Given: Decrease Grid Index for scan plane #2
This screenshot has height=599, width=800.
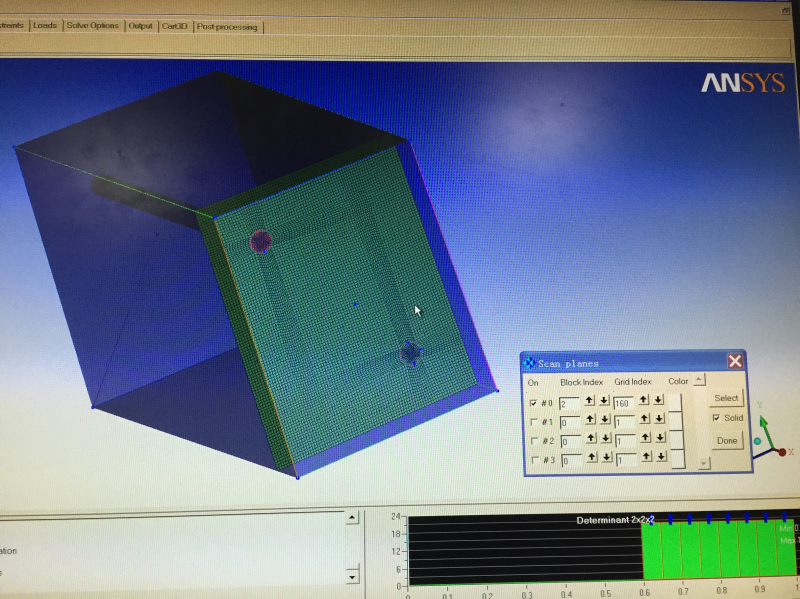Looking at the screenshot, I should (x=660, y=438).
